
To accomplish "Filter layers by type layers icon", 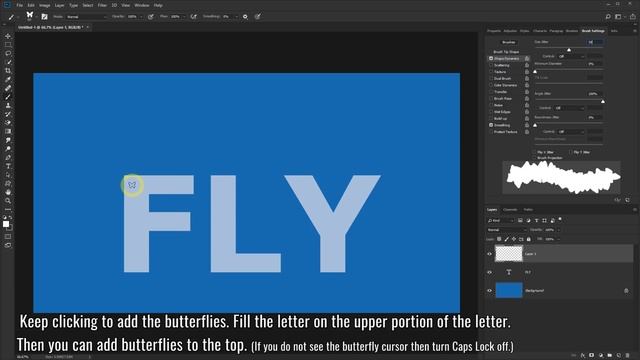I will [537, 220].
